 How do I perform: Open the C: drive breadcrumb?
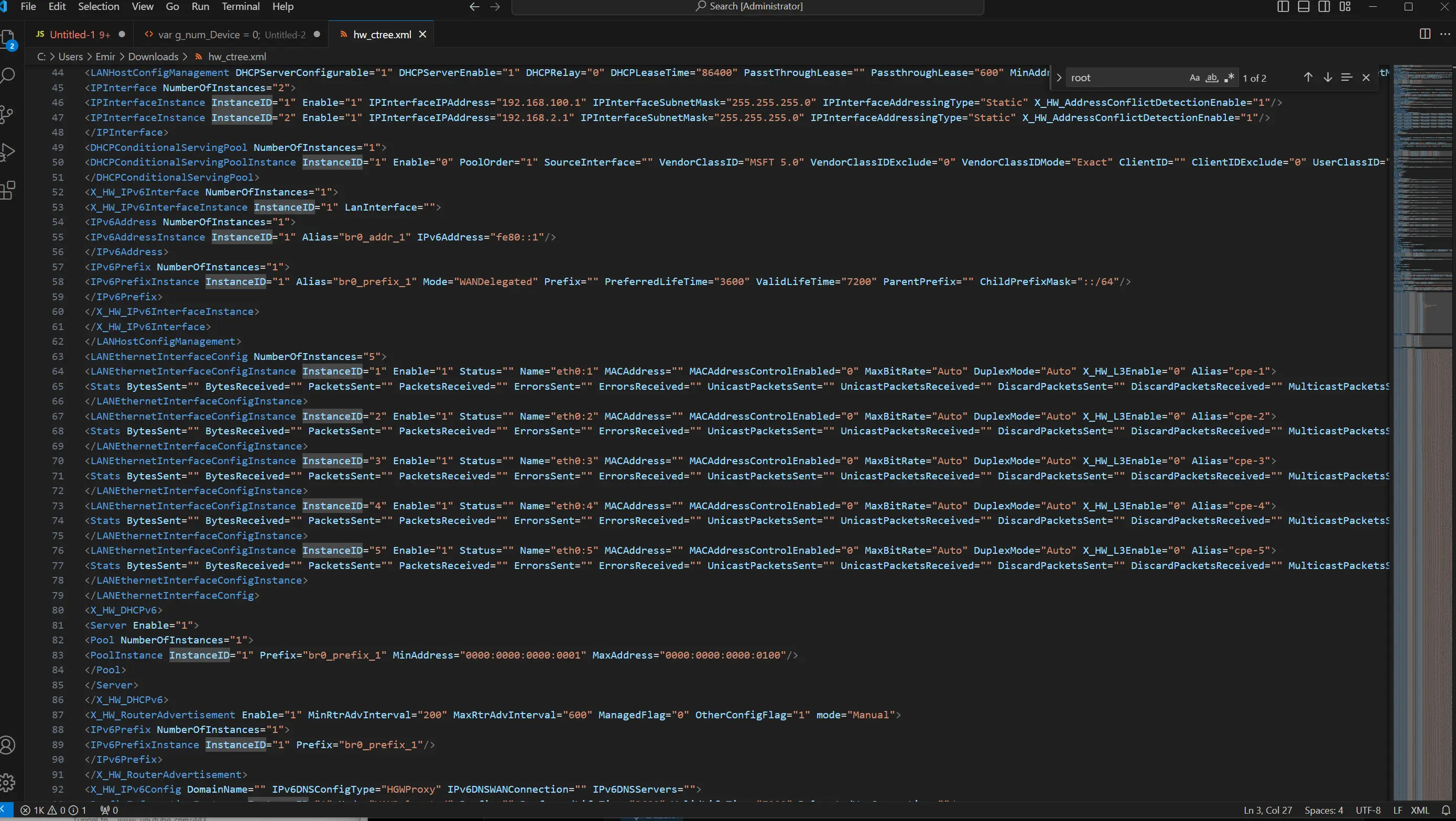41,57
